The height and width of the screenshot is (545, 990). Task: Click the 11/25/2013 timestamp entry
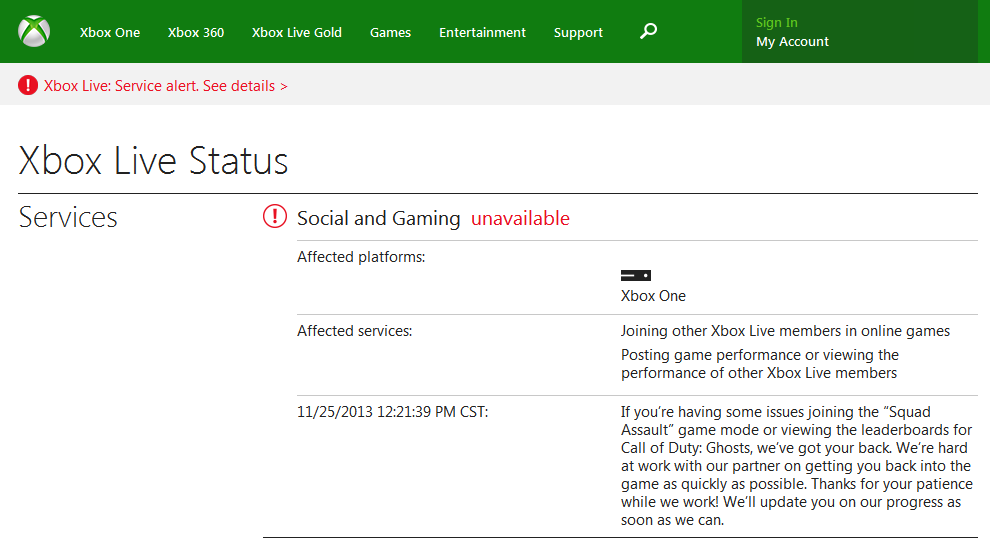pyautogui.click(x=392, y=412)
